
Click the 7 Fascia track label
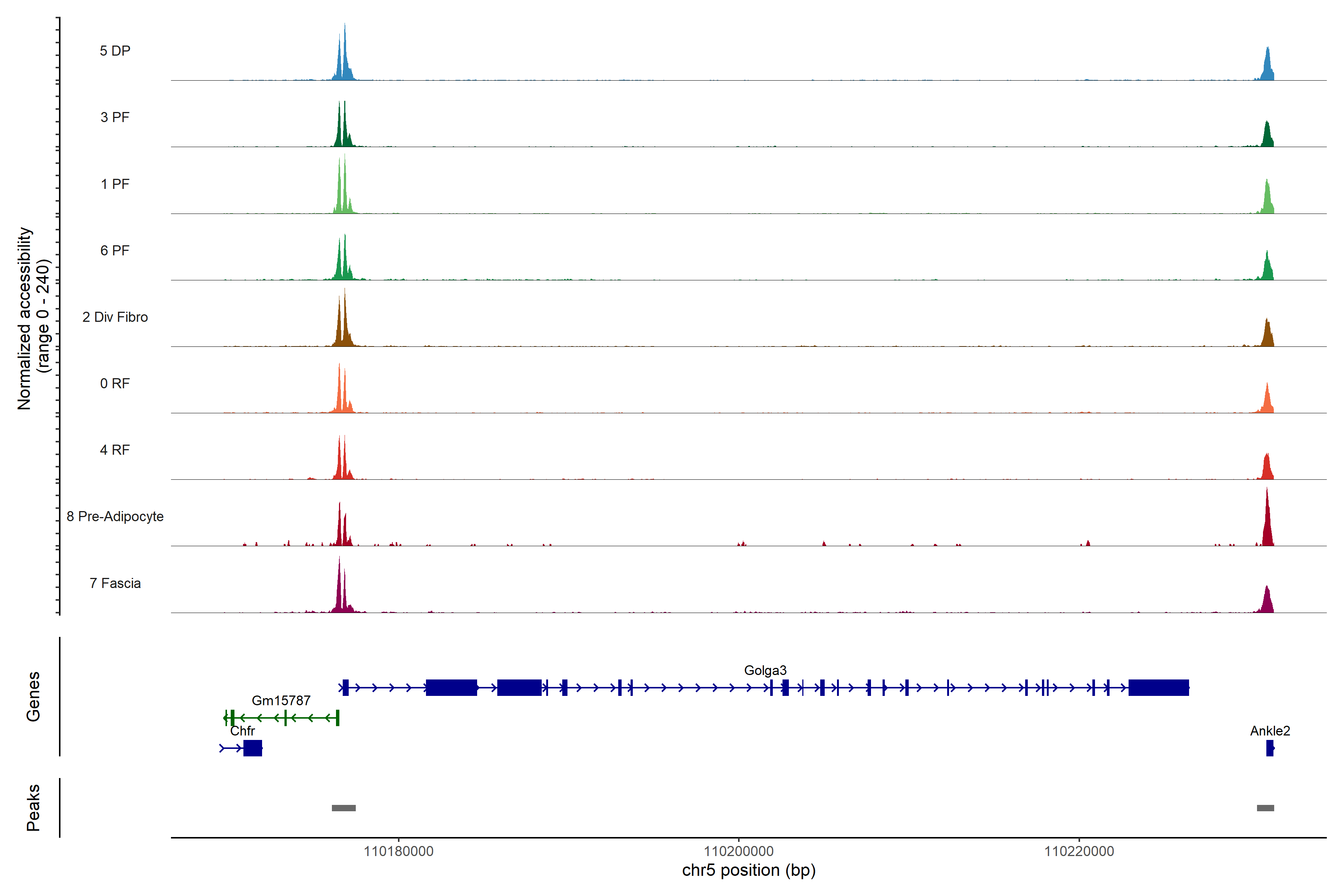[115, 584]
